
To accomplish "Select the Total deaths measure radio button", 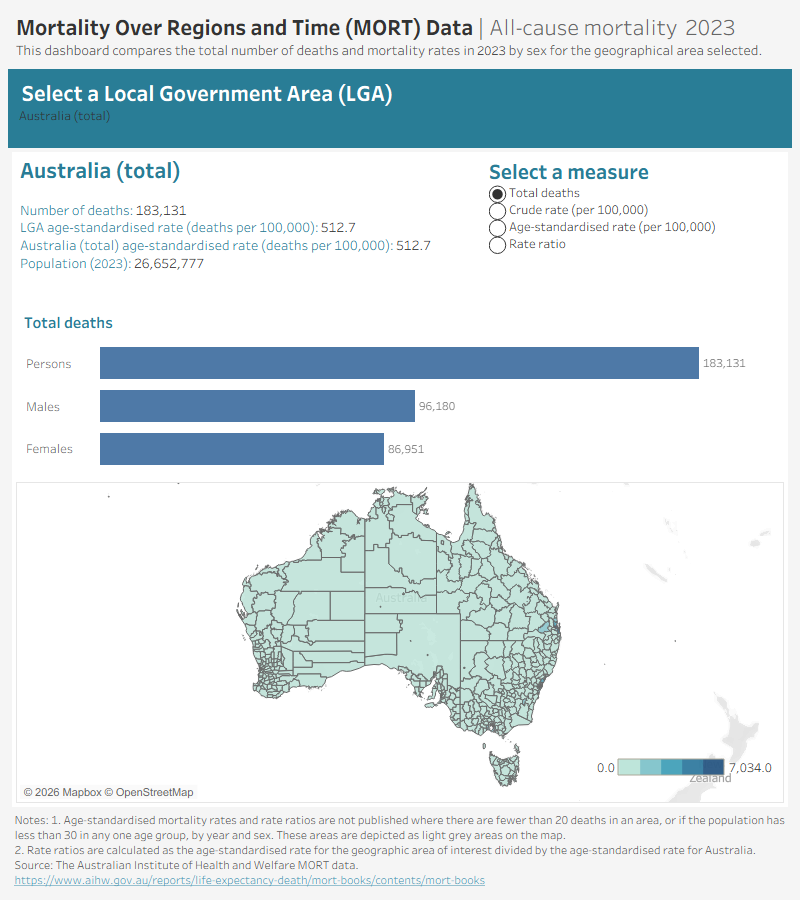I will pos(497,194).
